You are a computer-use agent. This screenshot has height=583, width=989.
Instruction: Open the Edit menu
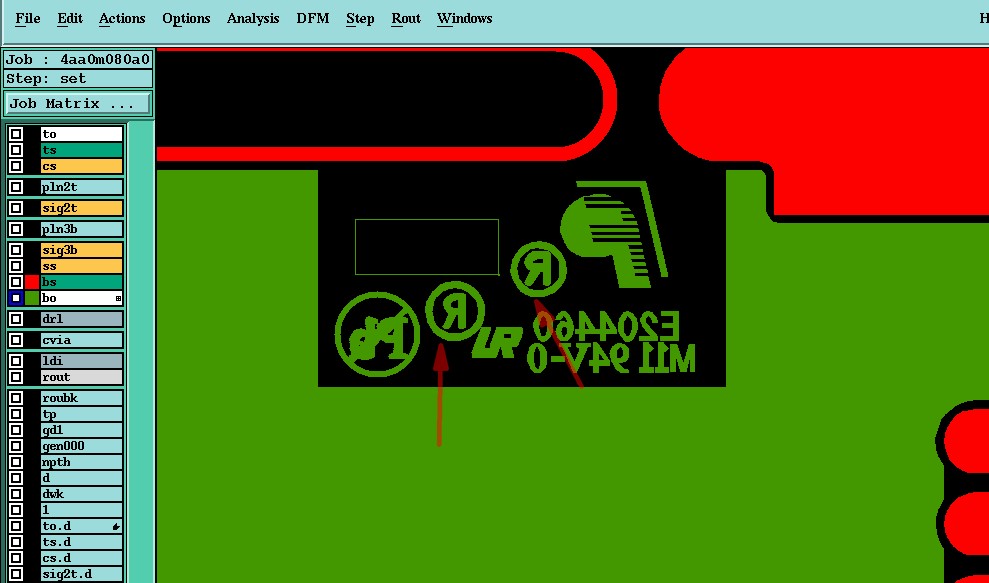coord(70,18)
